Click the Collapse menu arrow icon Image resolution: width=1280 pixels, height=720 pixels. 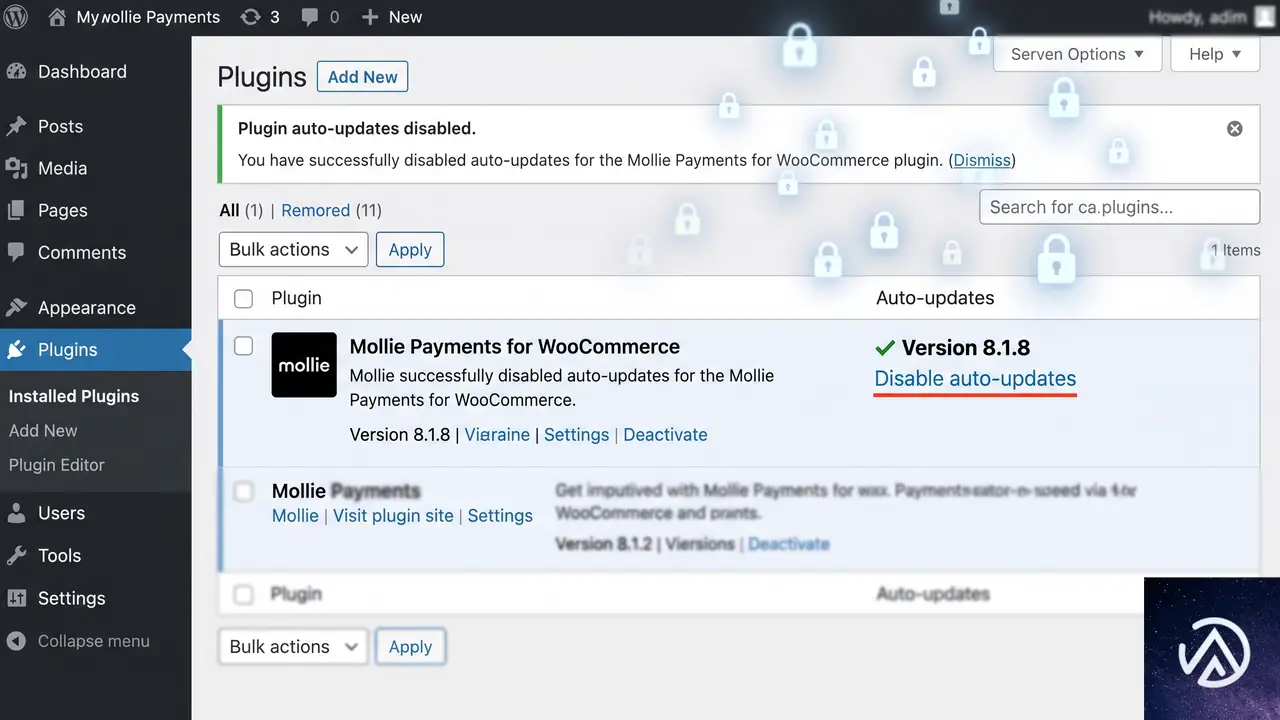tap(15, 641)
